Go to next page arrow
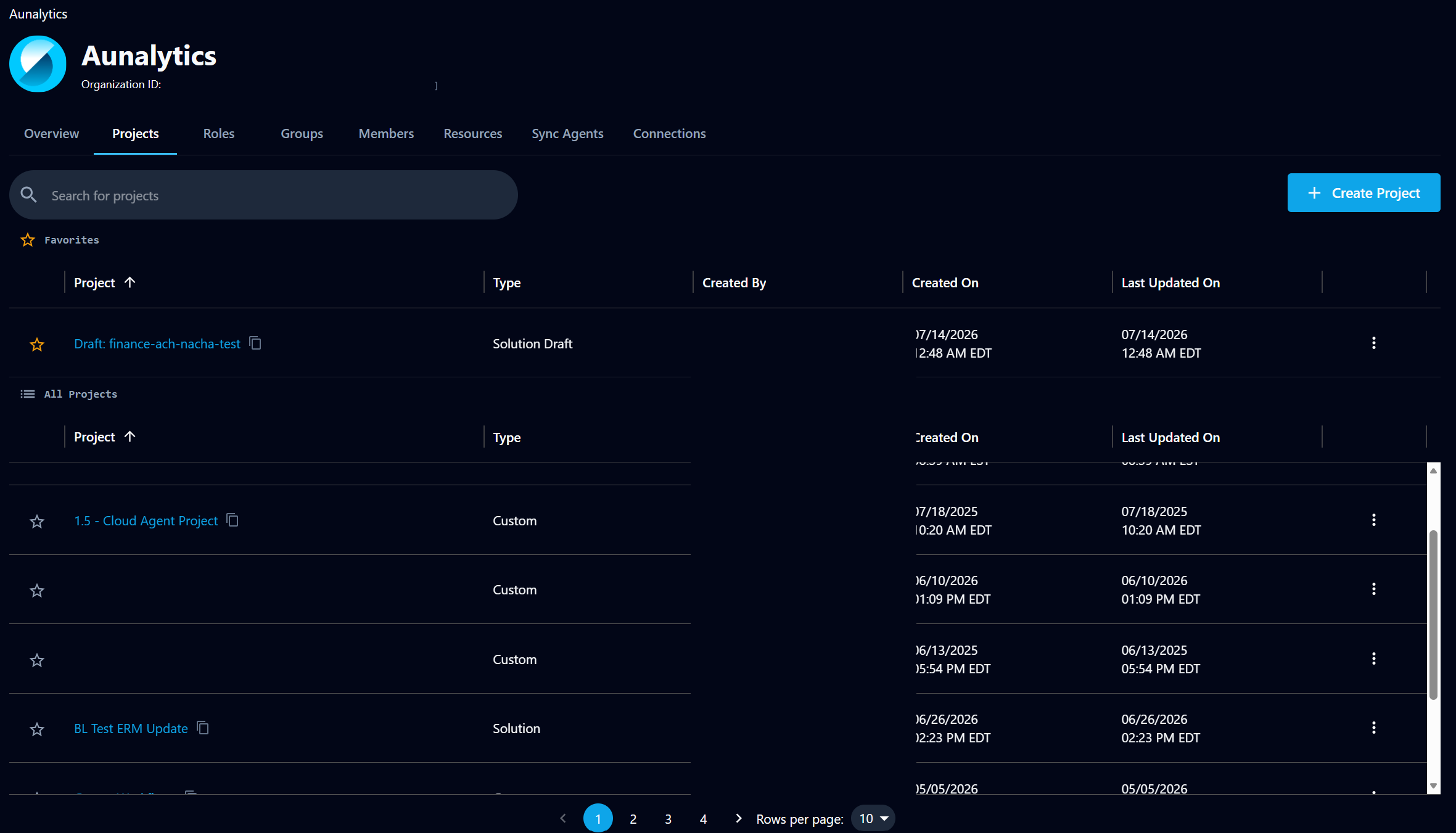The height and width of the screenshot is (833, 1456). (x=738, y=818)
